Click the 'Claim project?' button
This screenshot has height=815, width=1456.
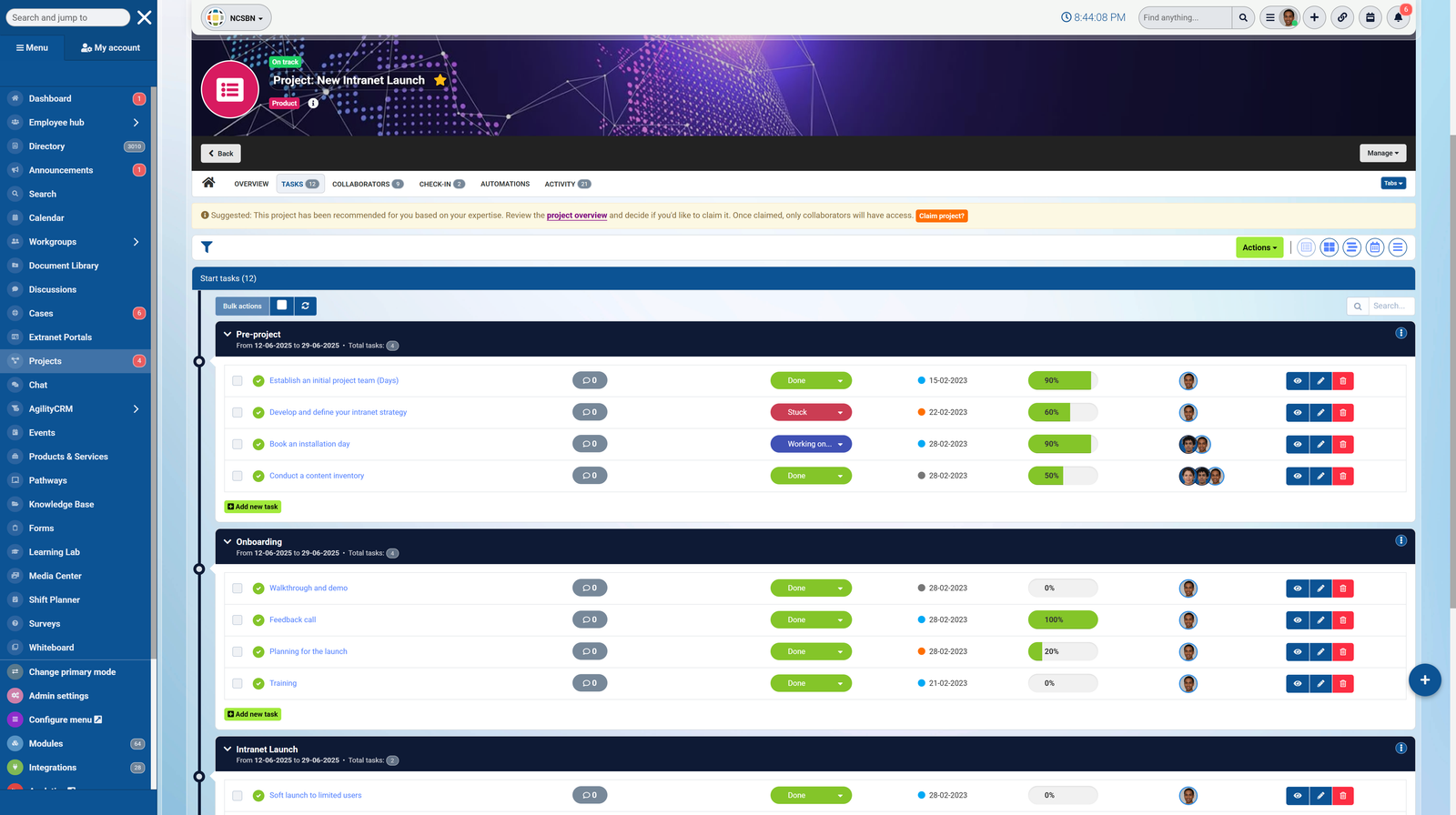pos(941,216)
